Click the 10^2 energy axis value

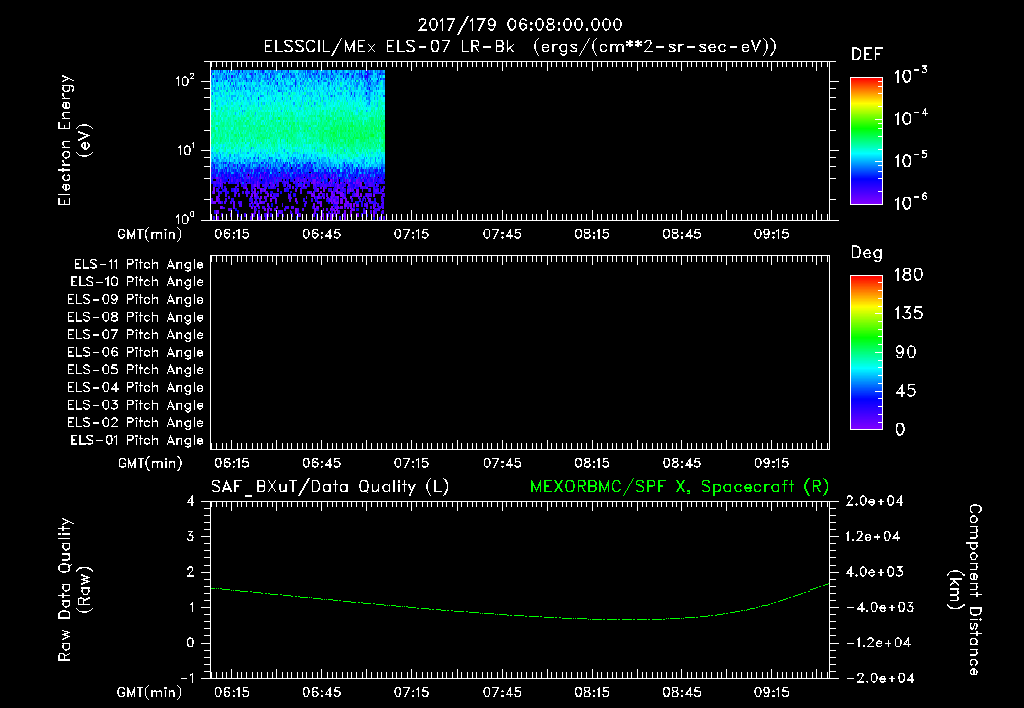(x=185, y=82)
